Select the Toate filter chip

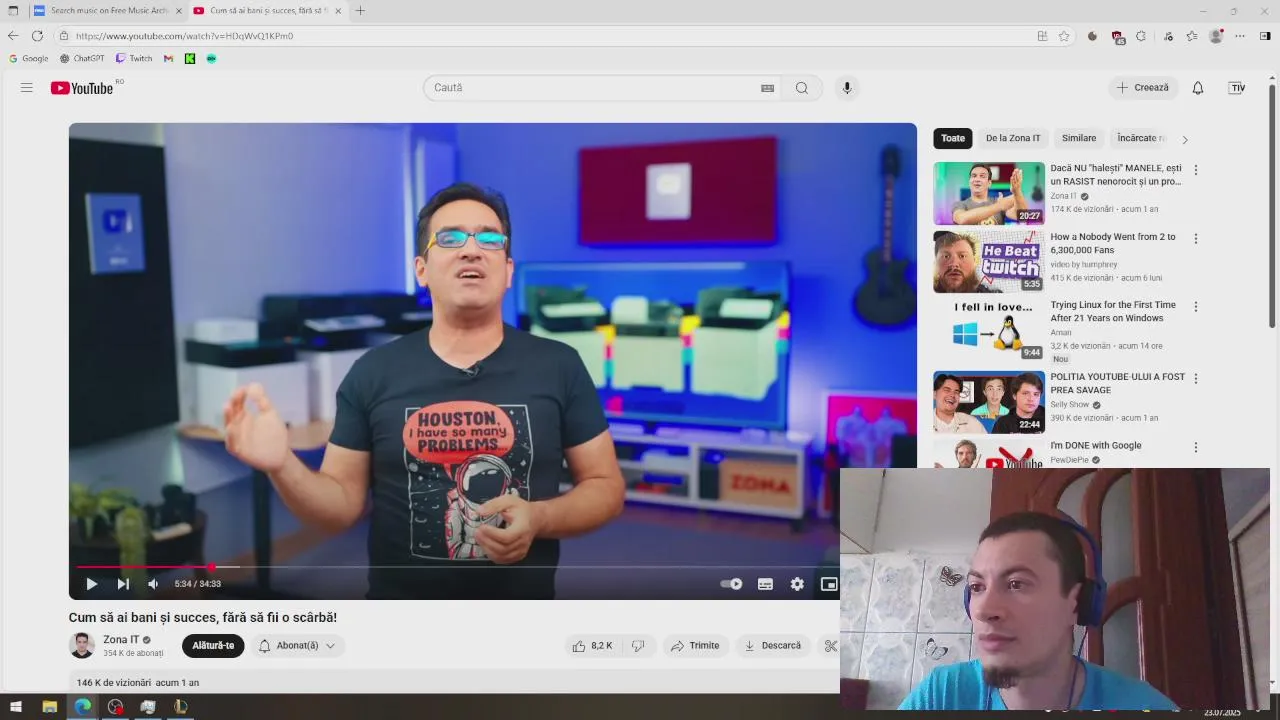coord(953,138)
